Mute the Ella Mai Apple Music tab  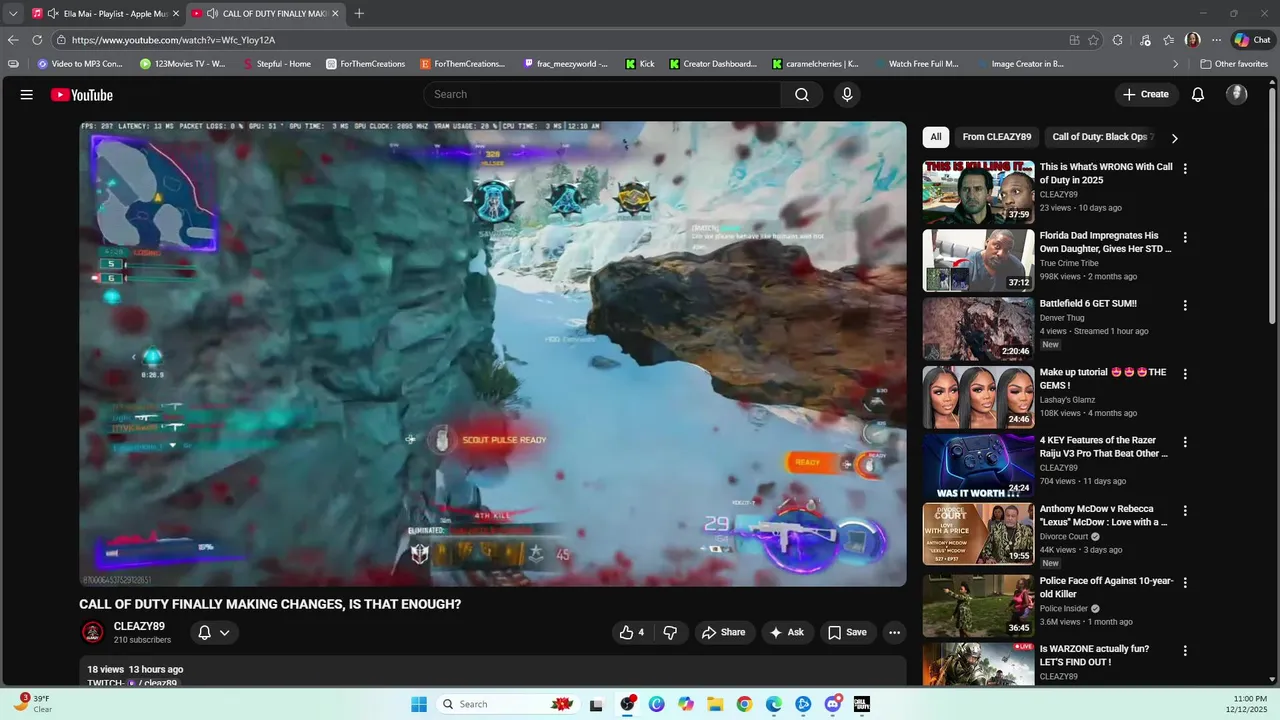point(52,14)
